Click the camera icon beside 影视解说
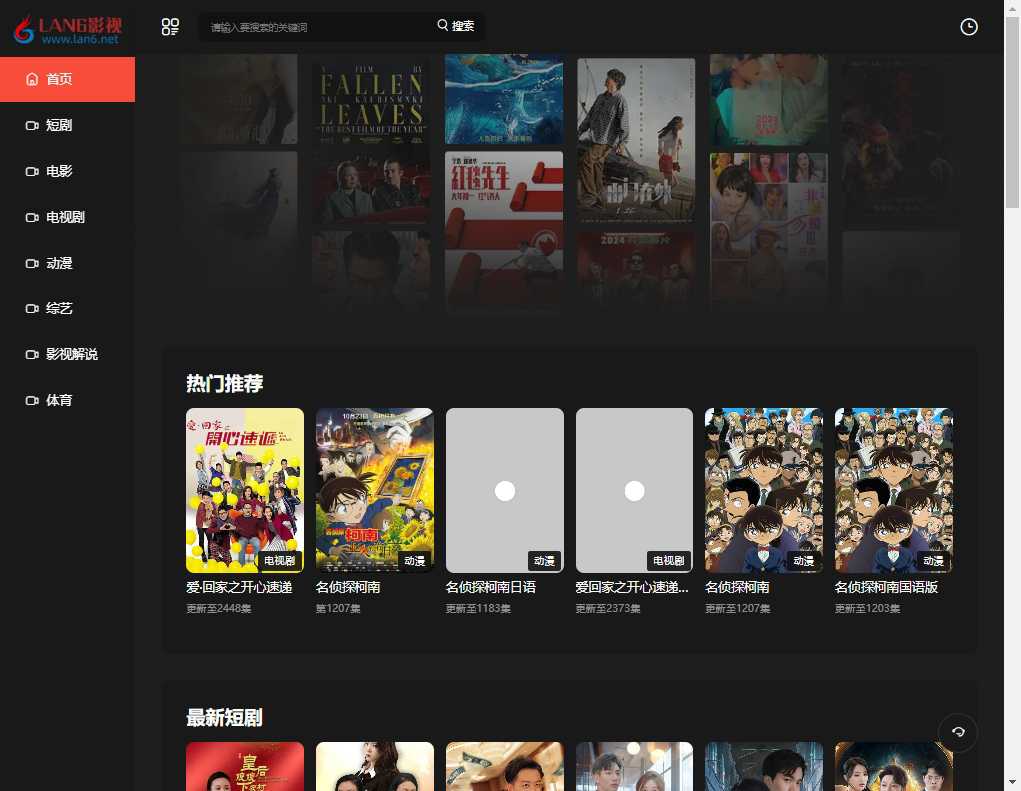Viewport: 1021px width, 791px height. click(x=32, y=354)
